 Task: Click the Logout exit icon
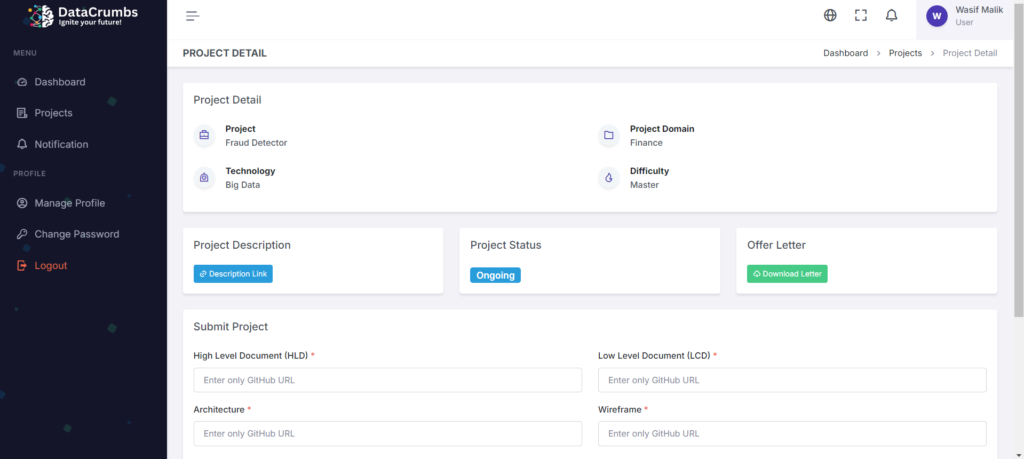click(22, 266)
